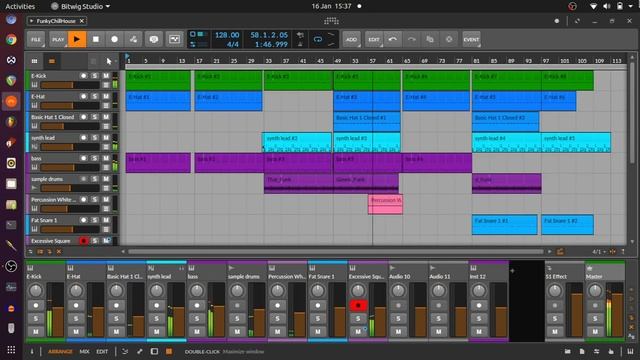Select the S1 Effect mixer channel name
640x360 pixels.
556,276
